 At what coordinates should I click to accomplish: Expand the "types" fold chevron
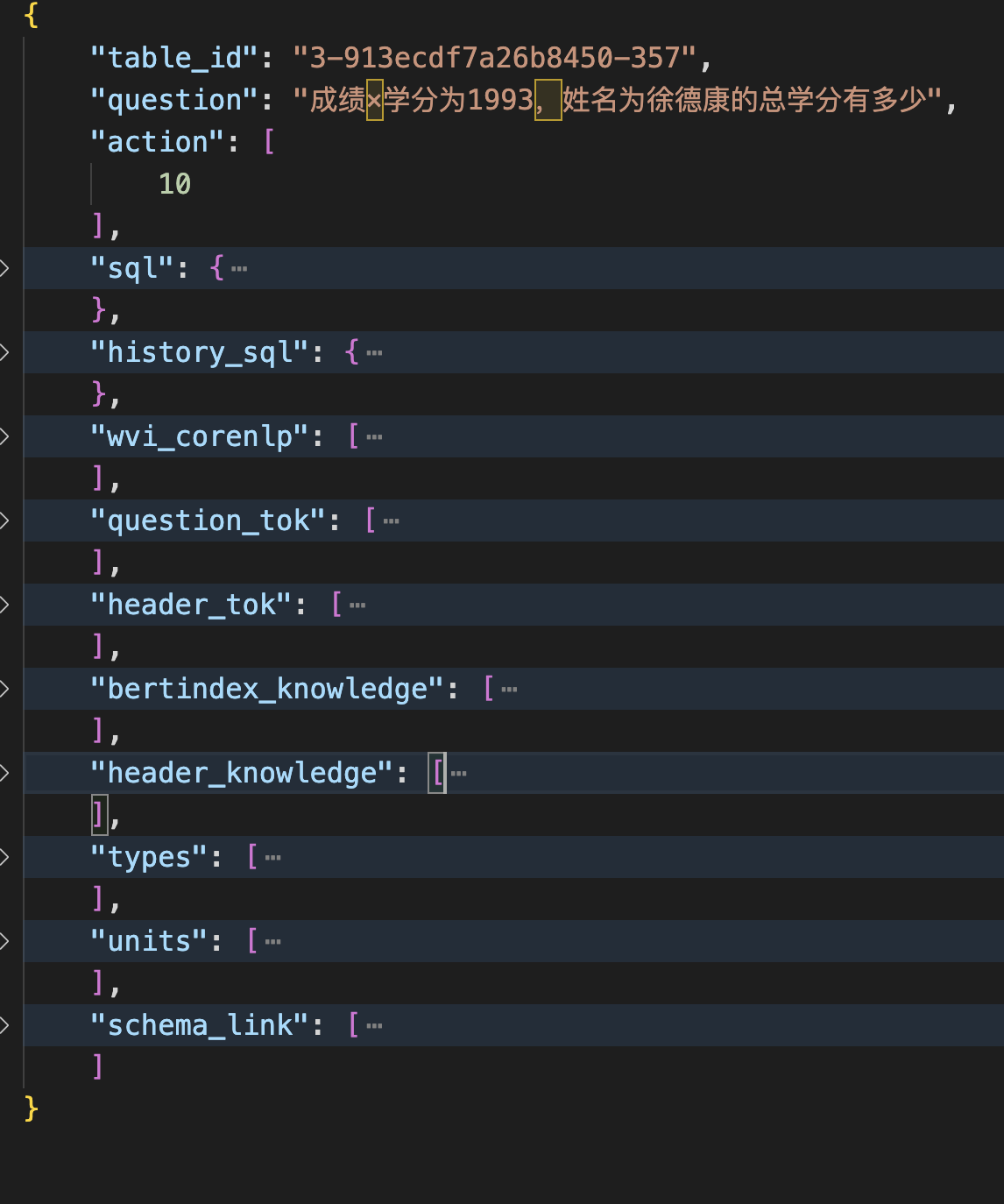click(4, 857)
